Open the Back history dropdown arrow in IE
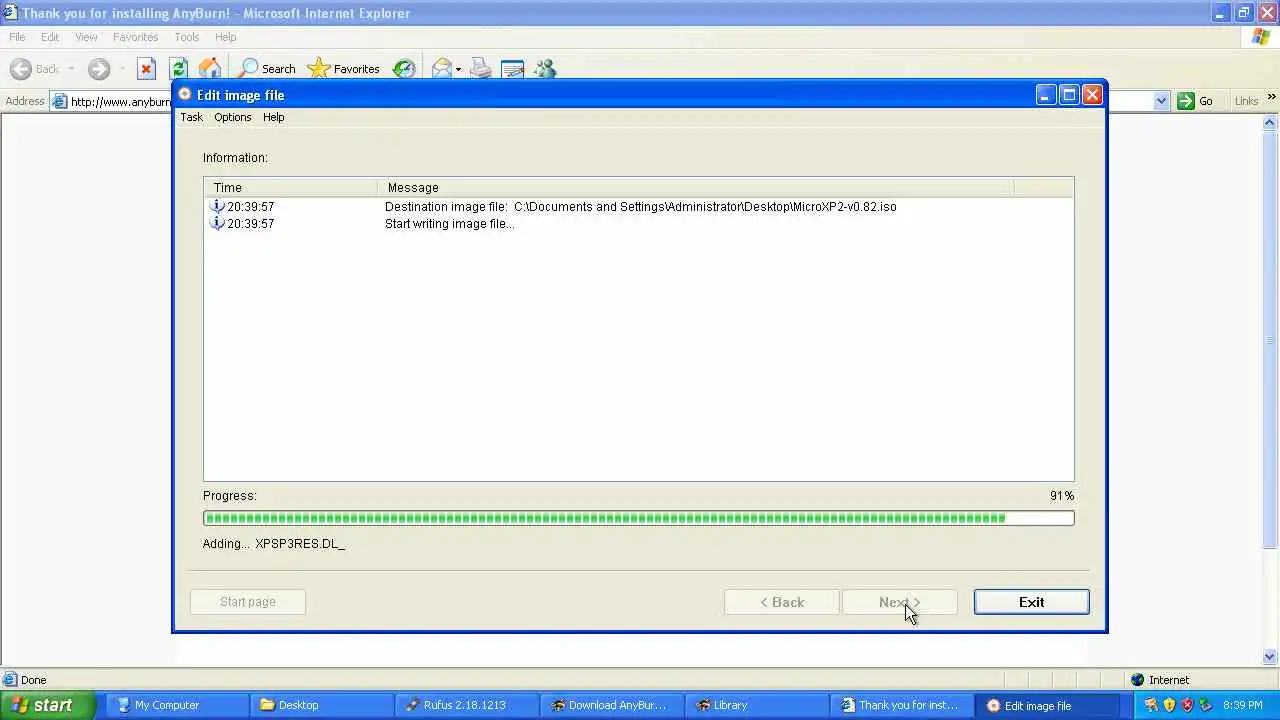1280x720 pixels. point(71,69)
